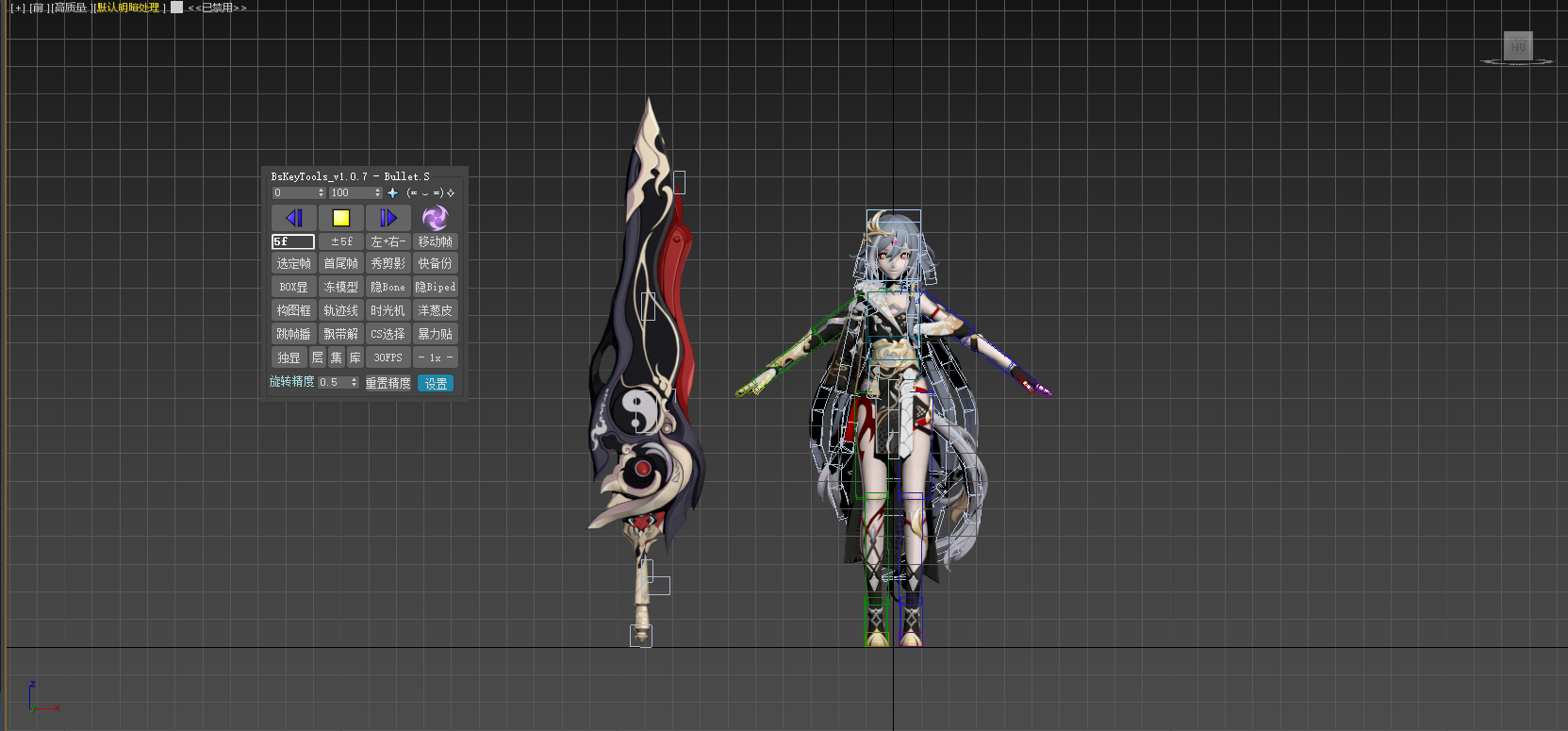
Task: Click the 暴力贴 button
Action: (436, 334)
